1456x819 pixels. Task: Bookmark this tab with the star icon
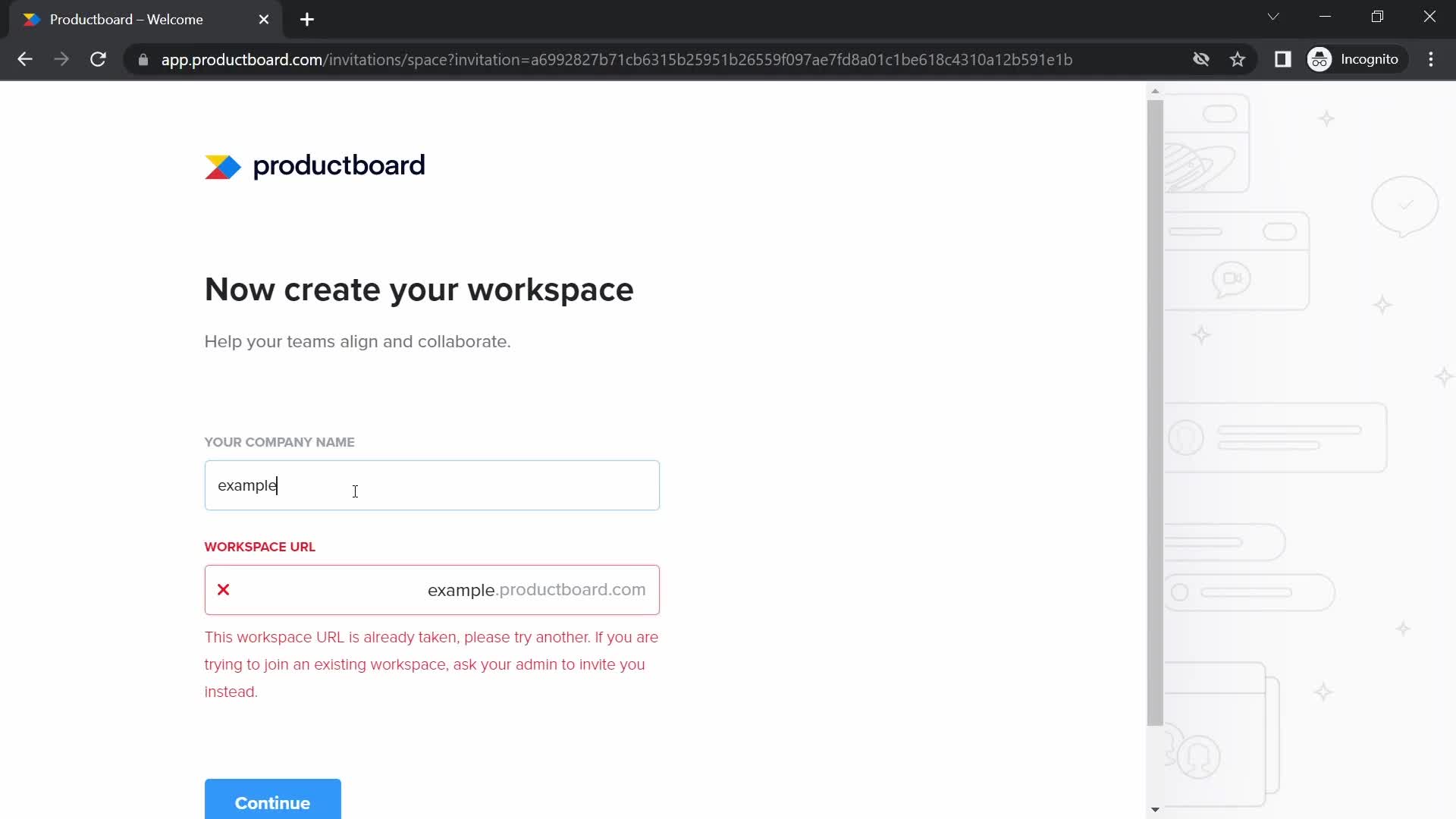click(1238, 59)
